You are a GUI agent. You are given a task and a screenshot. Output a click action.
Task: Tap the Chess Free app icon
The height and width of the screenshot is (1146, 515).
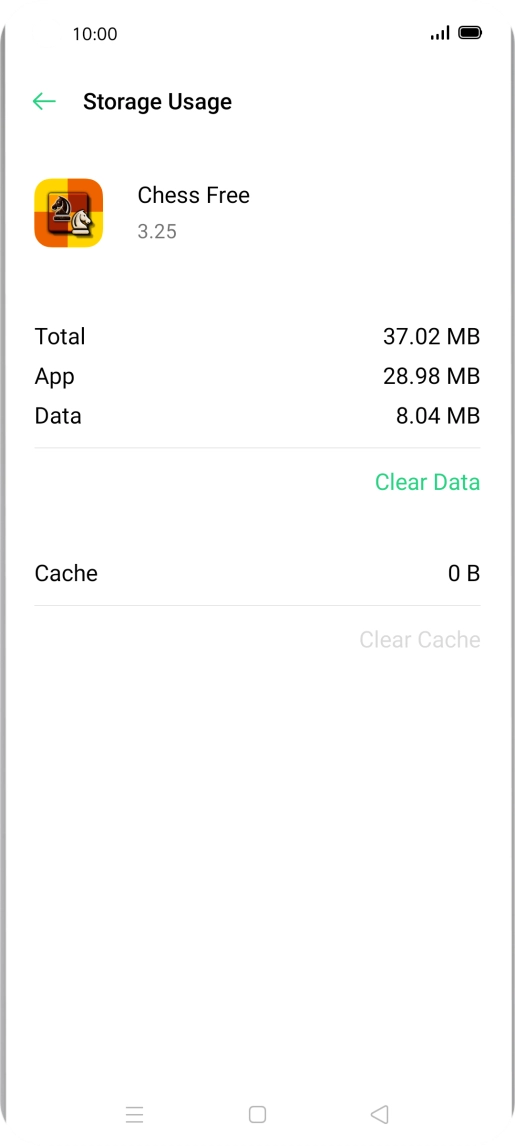pos(69,213)
